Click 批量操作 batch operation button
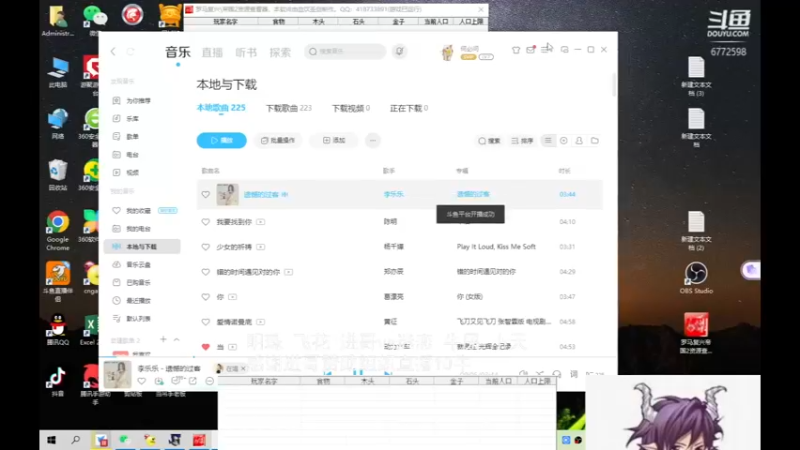Screen dimensions: 800x450 [278, 140]
